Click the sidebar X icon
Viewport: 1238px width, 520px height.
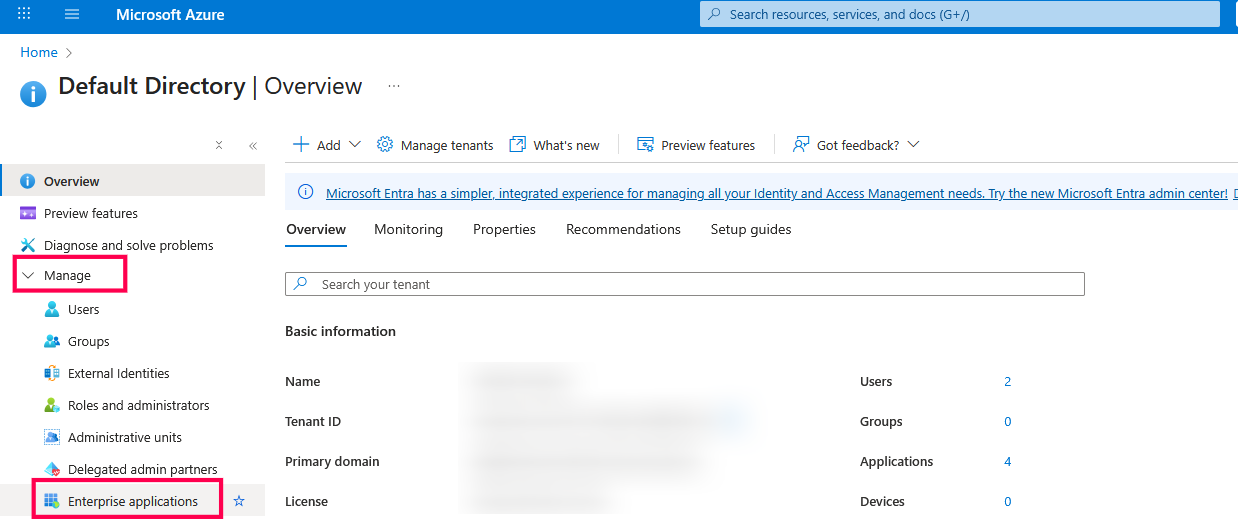(219, 145)
